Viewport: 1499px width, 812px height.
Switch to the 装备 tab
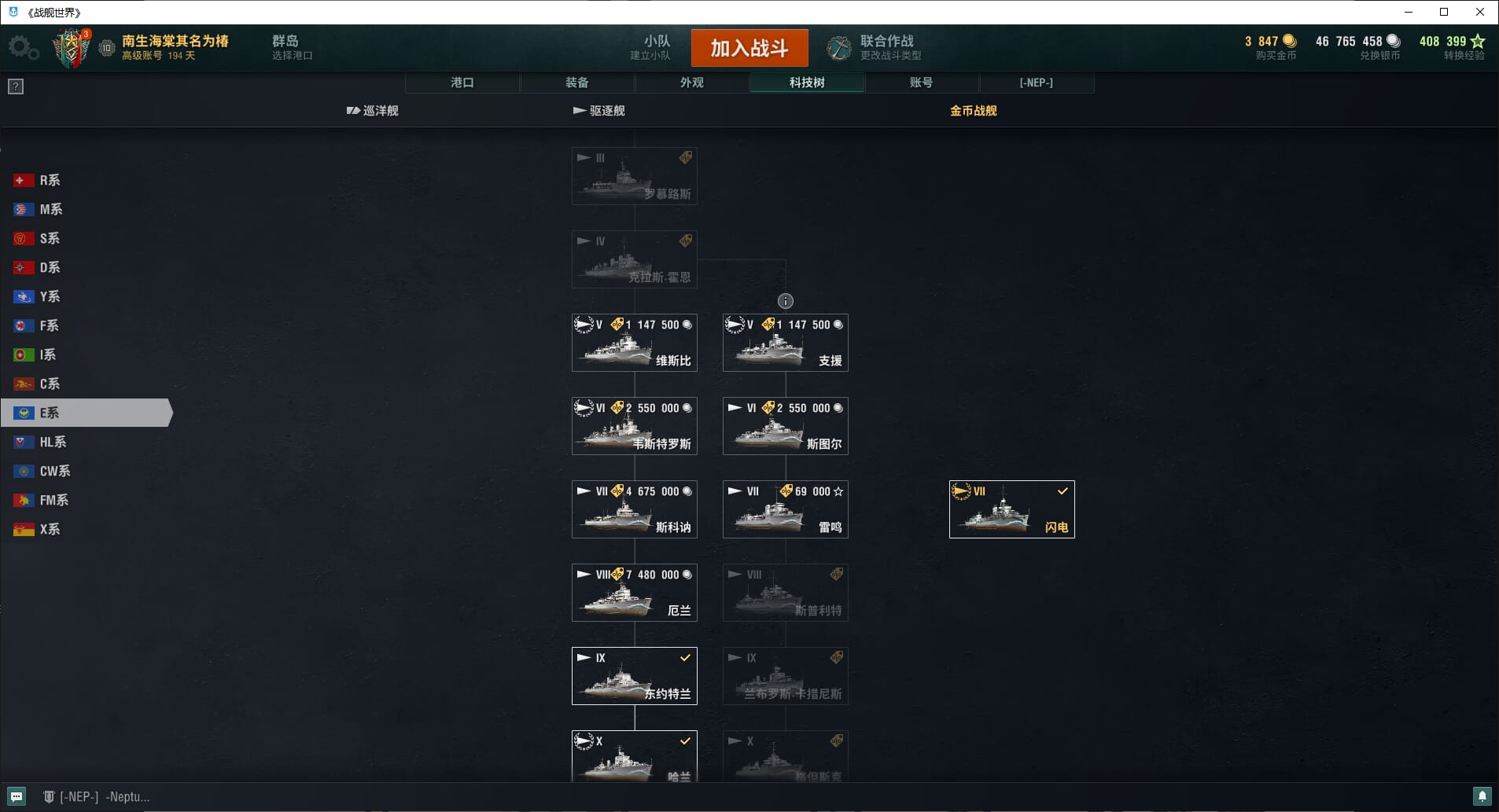click(577, 83)
